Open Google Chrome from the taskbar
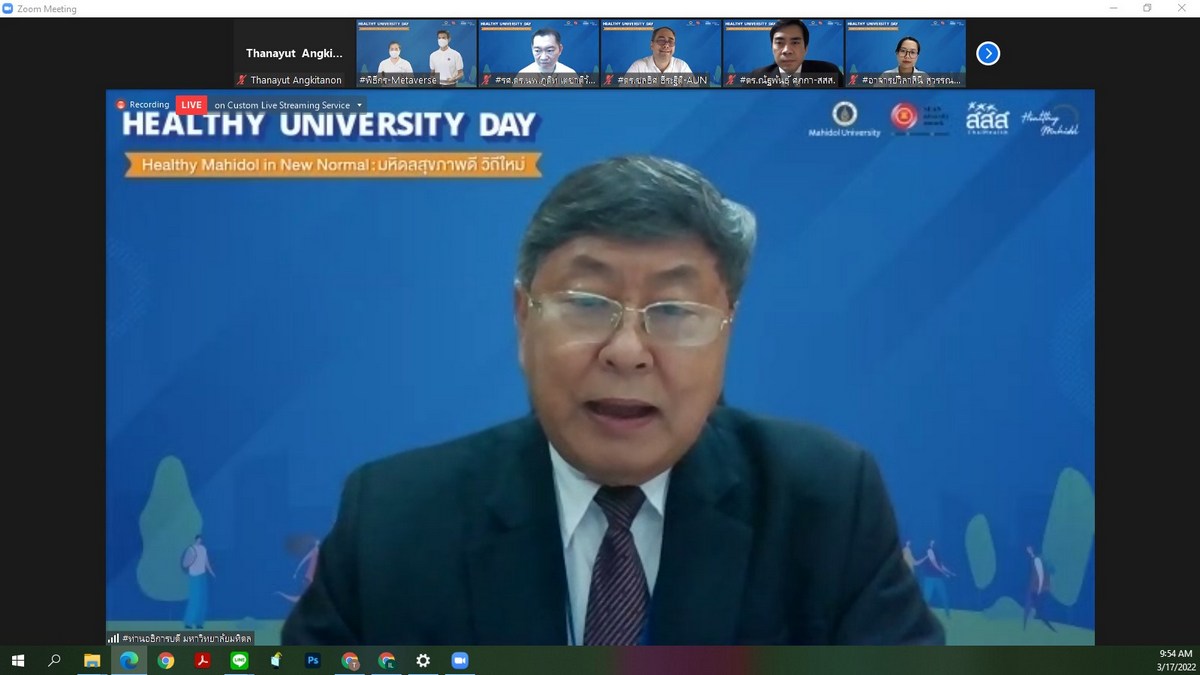The height and width of the screenshot is (675, 1200). pyautogui.click(x=166, y=660)
